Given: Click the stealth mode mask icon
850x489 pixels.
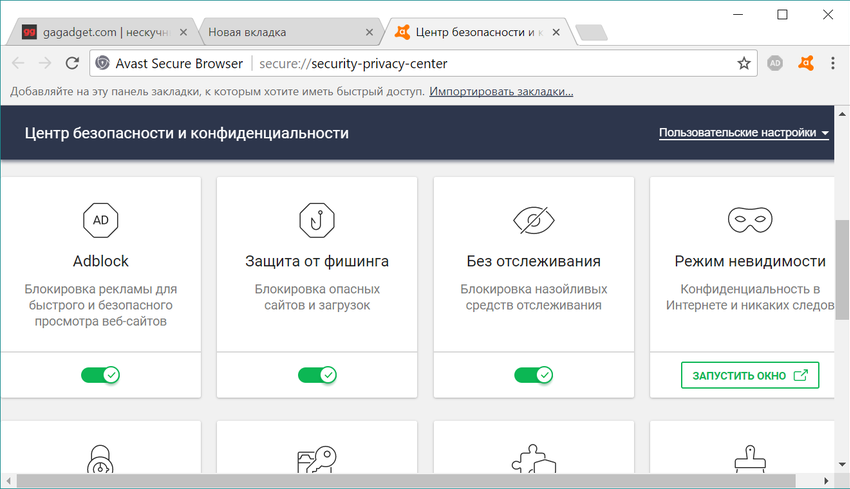Looking at the screenshot, I should pyautogui.click(x=750, y=219).
